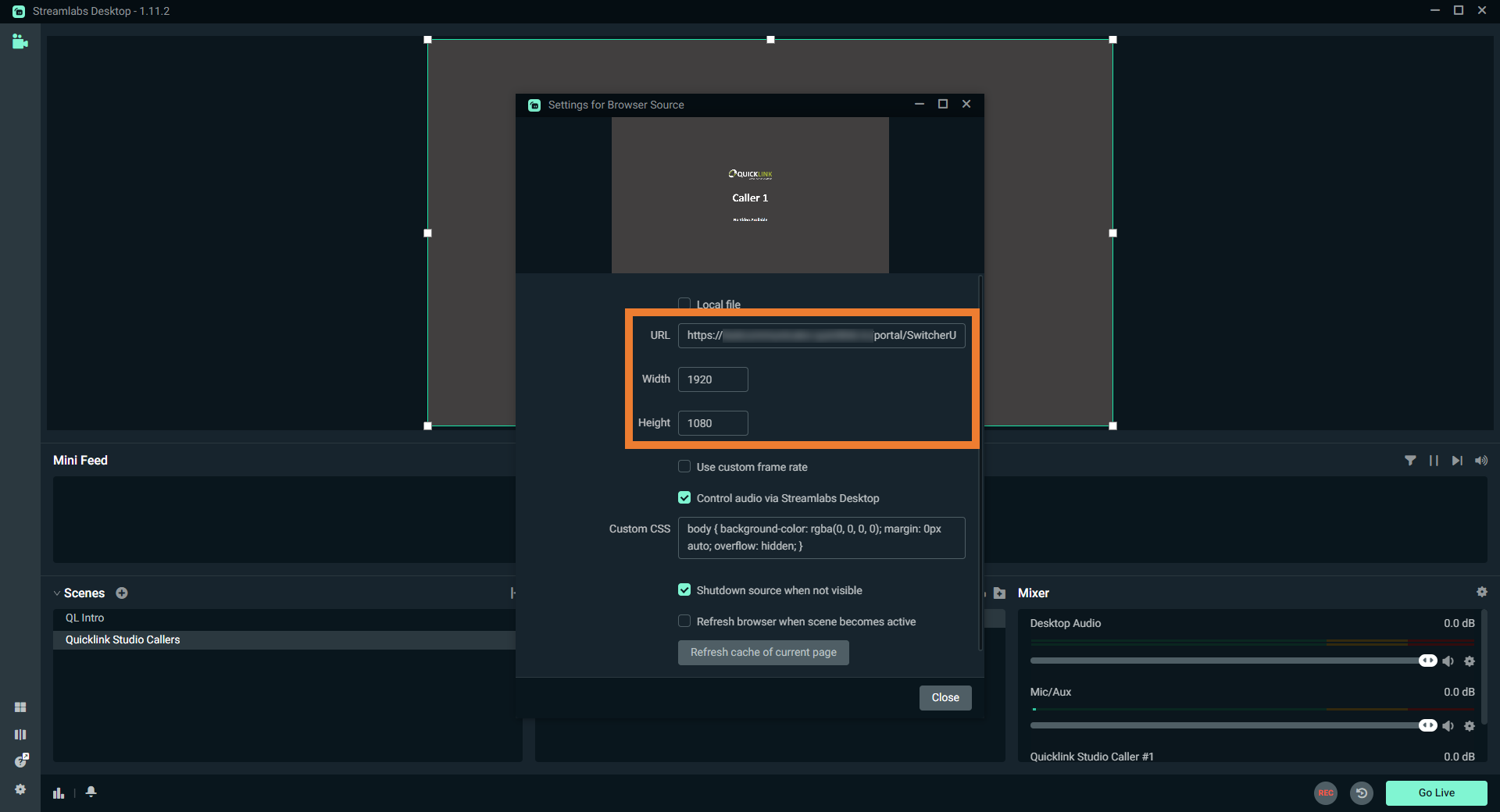Click Refresh cache of current page
Image resolution: width=1500 pixels, height=812 pixels.
click(x=763, y=653)
